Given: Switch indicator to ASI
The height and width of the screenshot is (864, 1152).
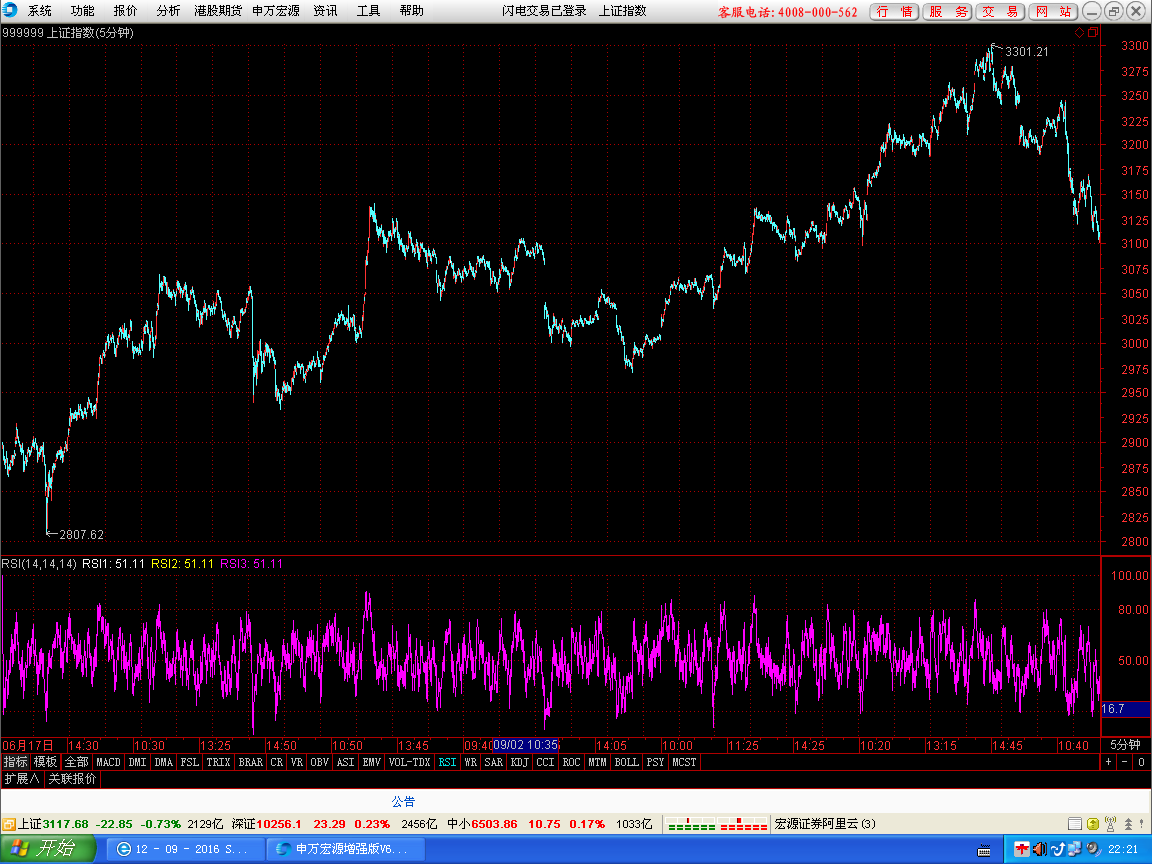Looking at the screenshot, I should [x=345, y=762].
